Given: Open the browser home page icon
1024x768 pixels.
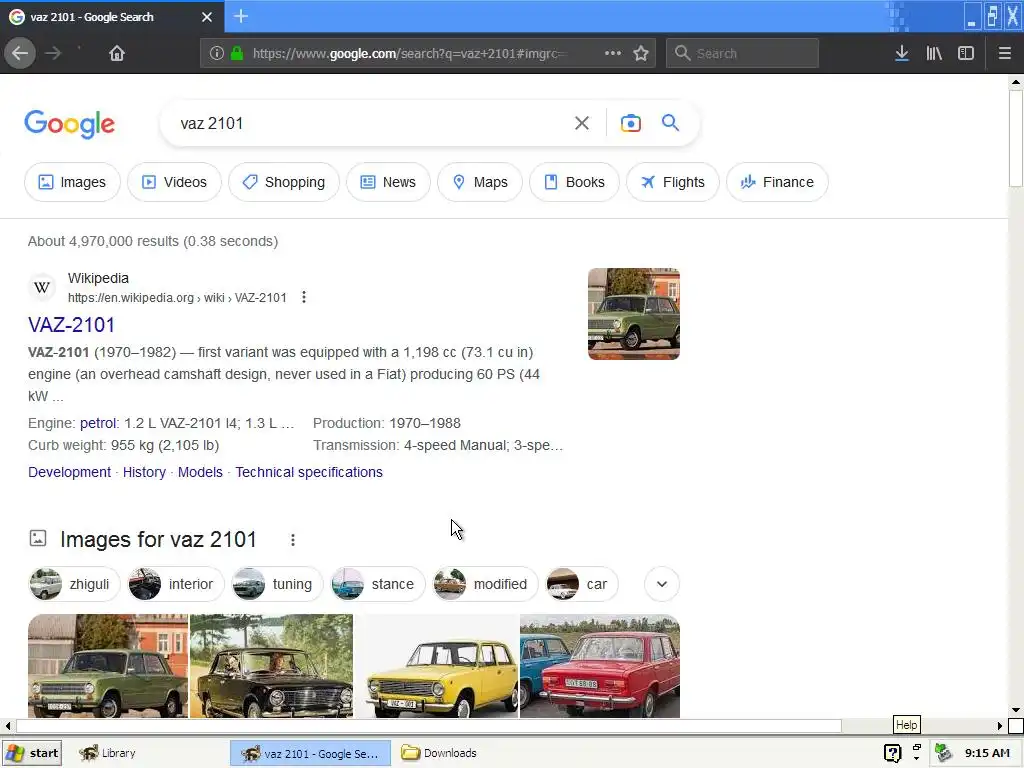Looking at the screenshot, I should tap(116, 53).
